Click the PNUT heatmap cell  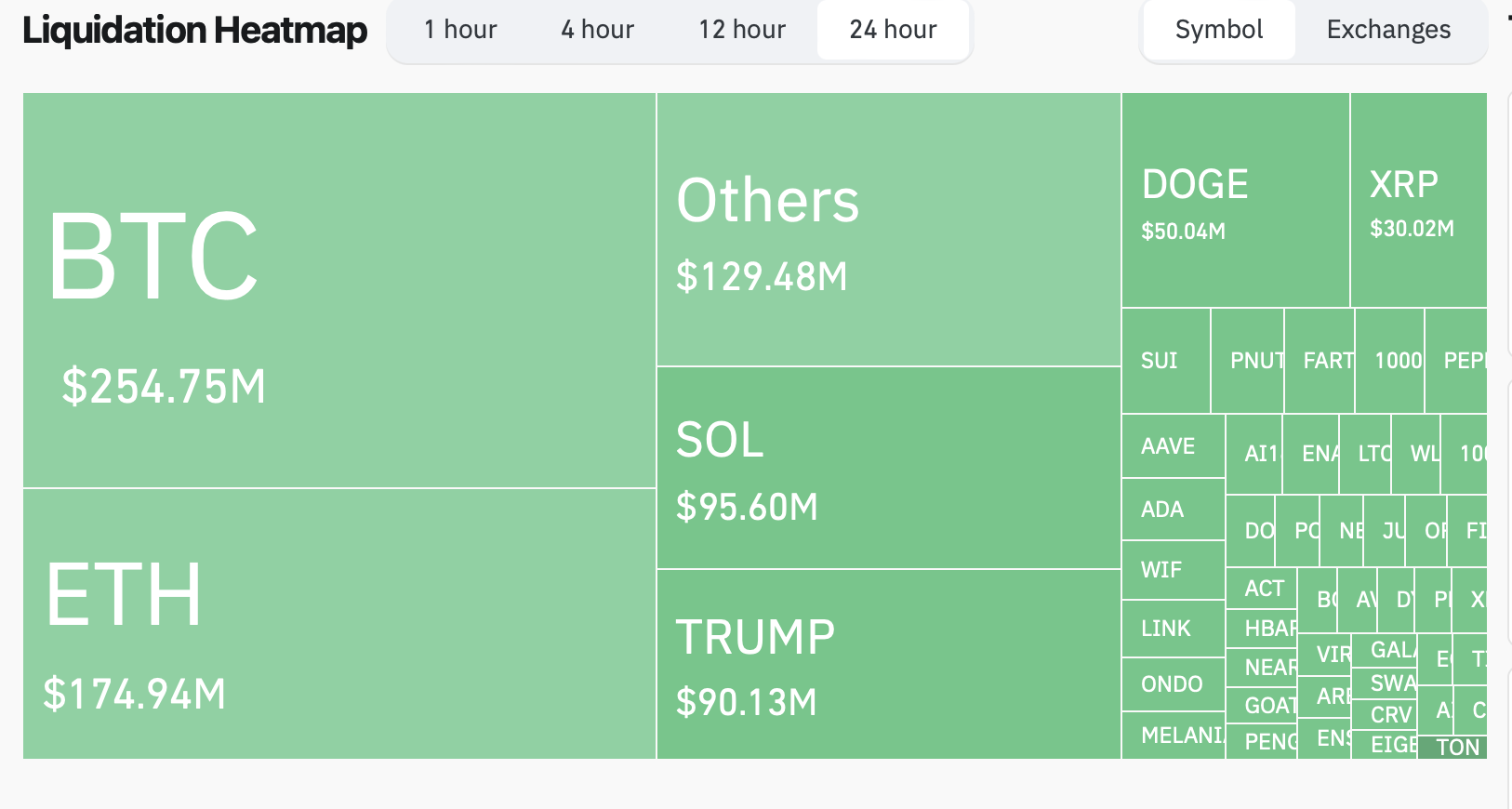tap(1248, 361)
